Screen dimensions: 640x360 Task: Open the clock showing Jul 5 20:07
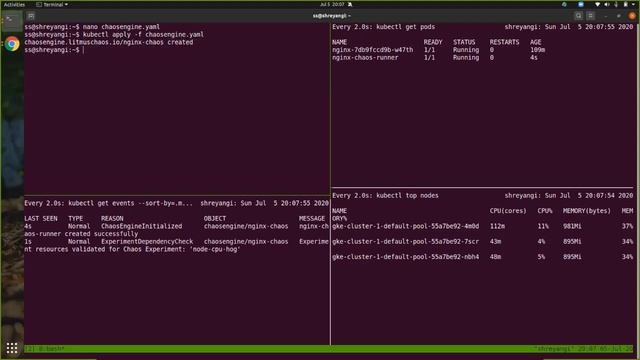click(332, 4)
